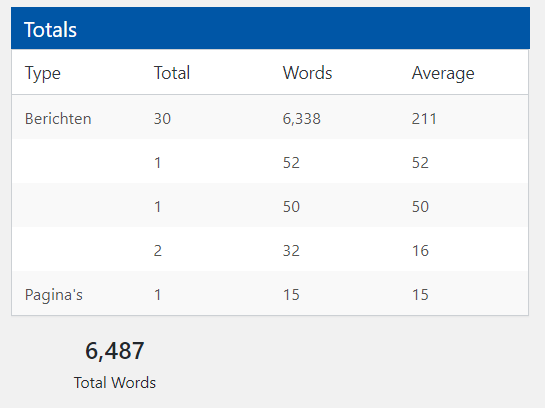
Task: Select the Total column header
Action: pos(172,73)
